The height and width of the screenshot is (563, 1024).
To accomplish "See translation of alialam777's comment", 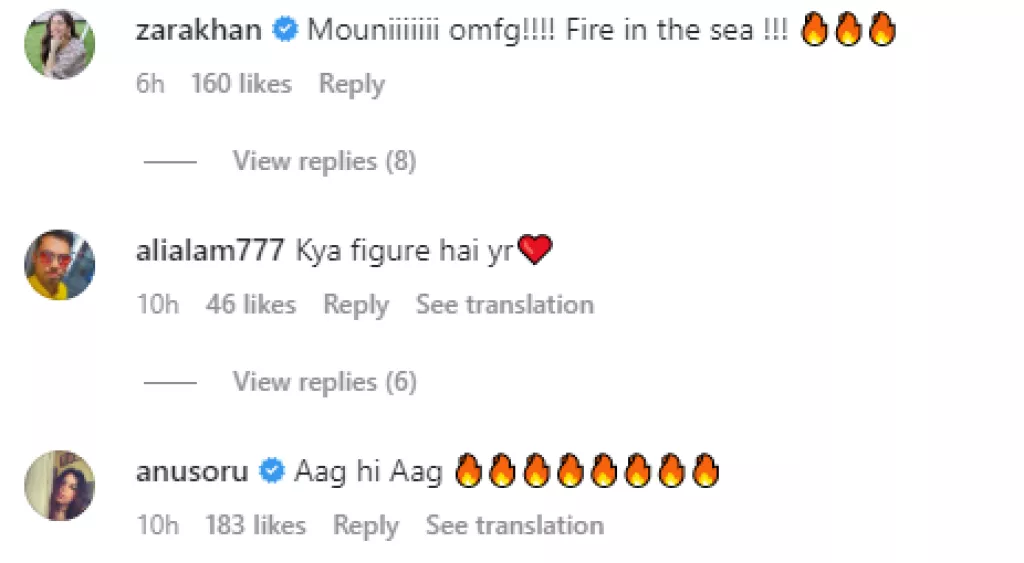I will [x=504, y=304].
